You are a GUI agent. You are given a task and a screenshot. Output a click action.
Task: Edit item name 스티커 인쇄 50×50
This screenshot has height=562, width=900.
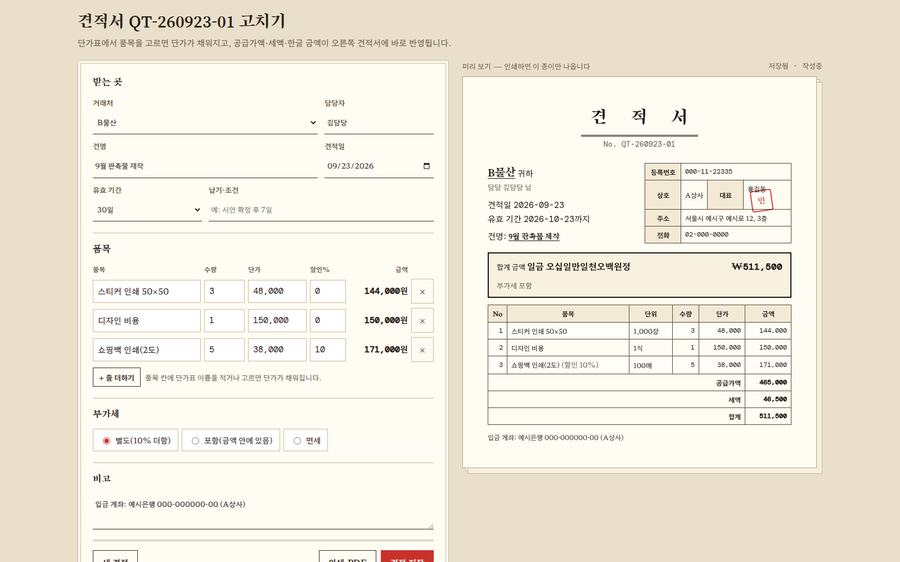[146, 291]
